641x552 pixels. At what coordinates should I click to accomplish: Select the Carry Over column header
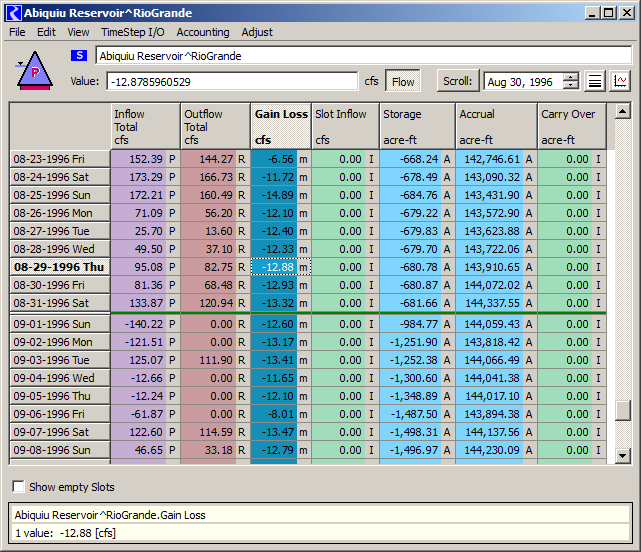[572, 126]
